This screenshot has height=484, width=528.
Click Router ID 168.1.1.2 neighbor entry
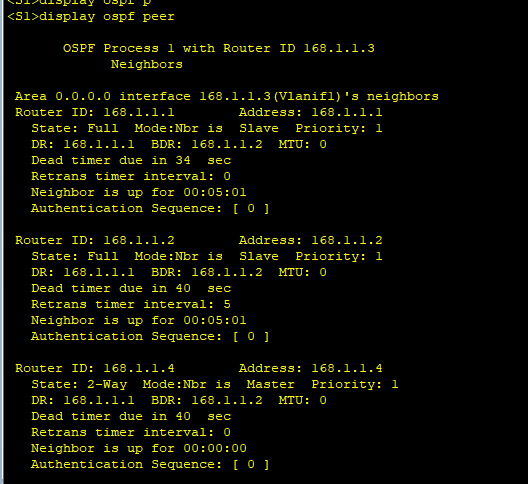[95, 240]
